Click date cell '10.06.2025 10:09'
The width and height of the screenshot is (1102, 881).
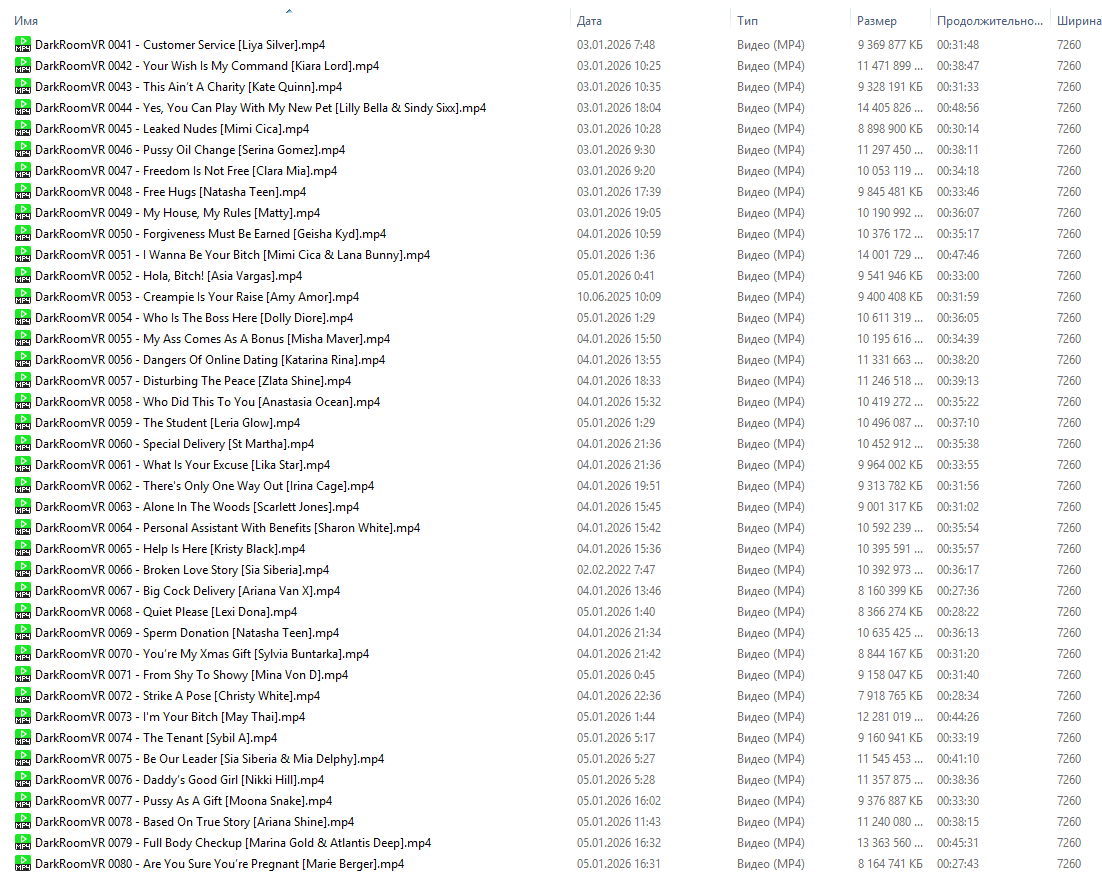[619, 297]
